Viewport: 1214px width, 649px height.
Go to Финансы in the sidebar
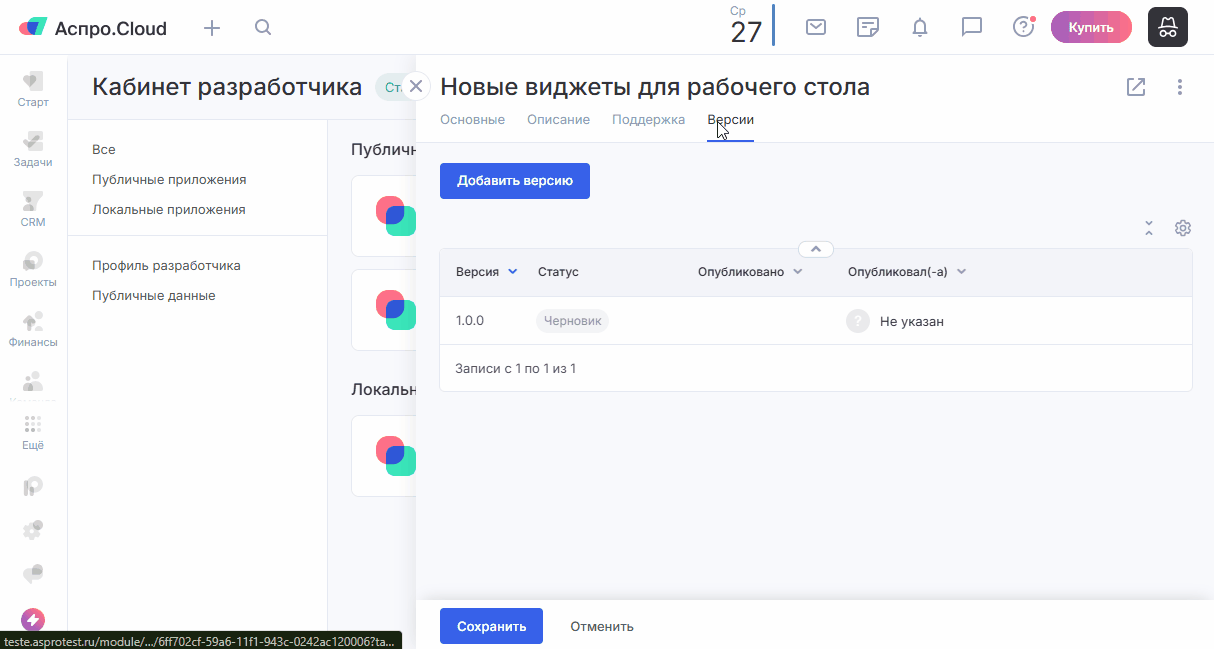pyautogui.click(x=33, y=329)
